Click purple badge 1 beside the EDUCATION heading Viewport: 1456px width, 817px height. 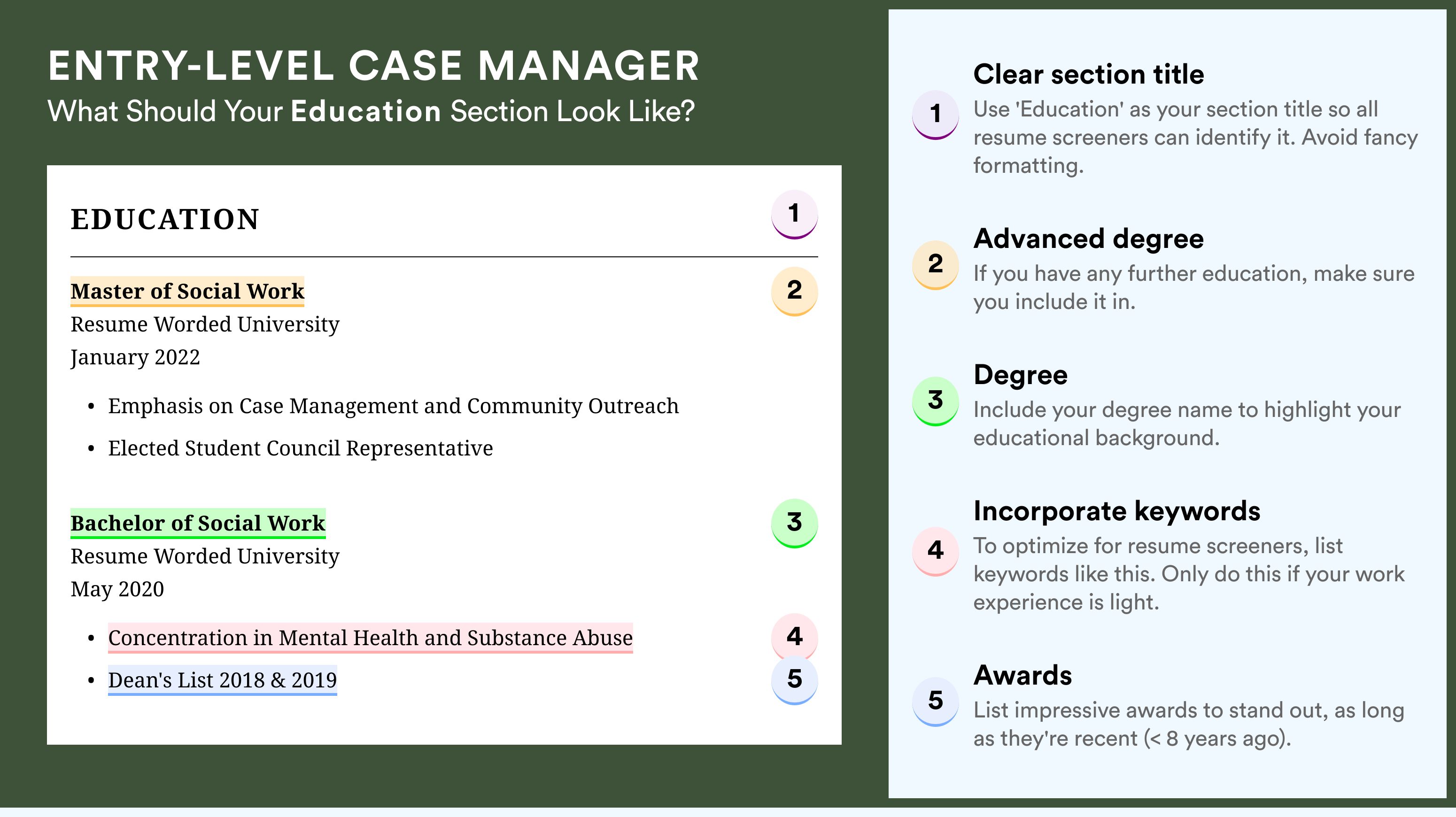[x=794, y=214]
